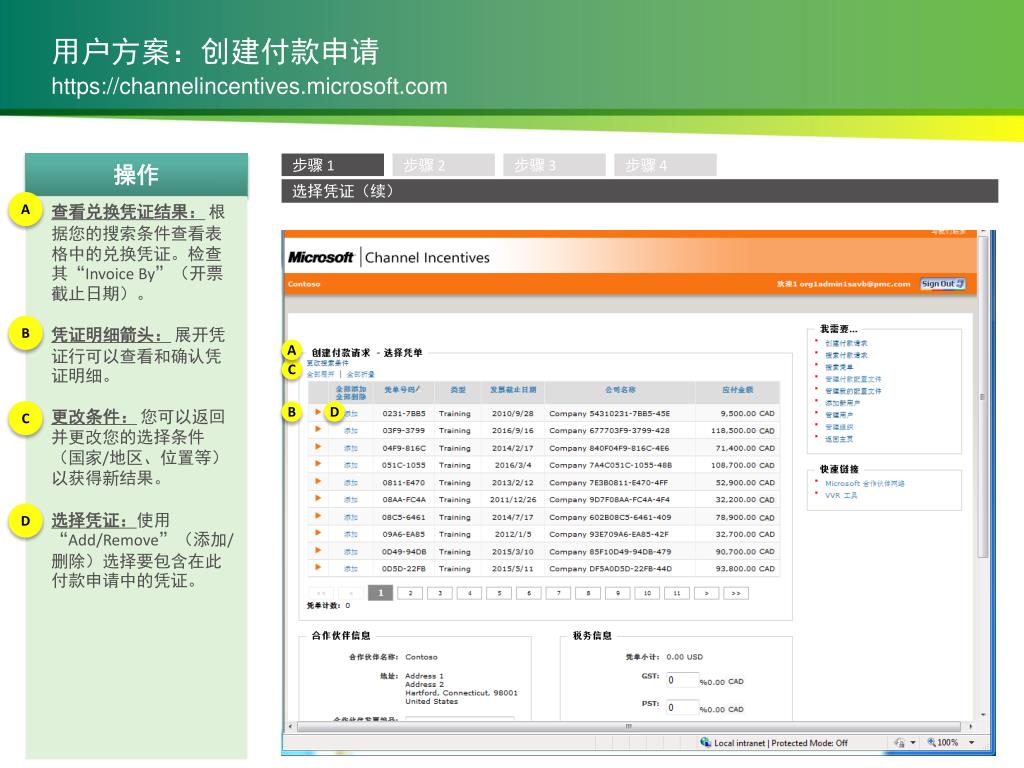
Task: Click the Microsoft Channel Incentives logo
Action: (389, 257)
